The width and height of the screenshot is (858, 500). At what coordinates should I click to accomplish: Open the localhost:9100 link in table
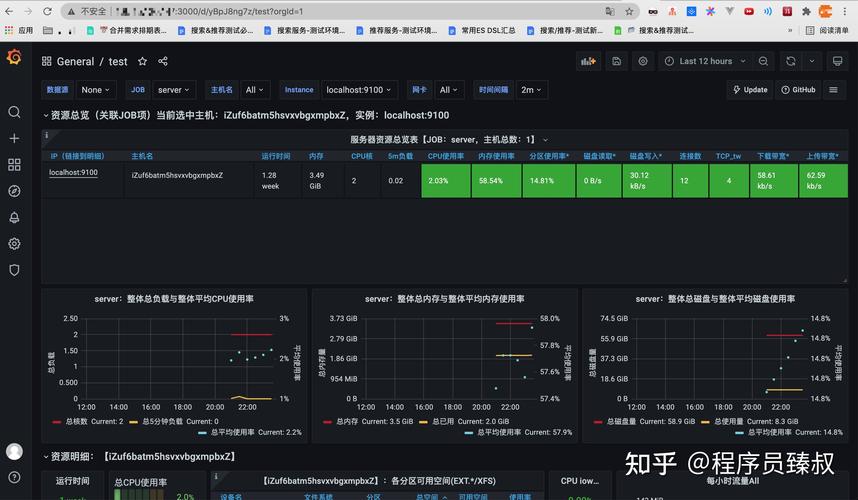73,172
